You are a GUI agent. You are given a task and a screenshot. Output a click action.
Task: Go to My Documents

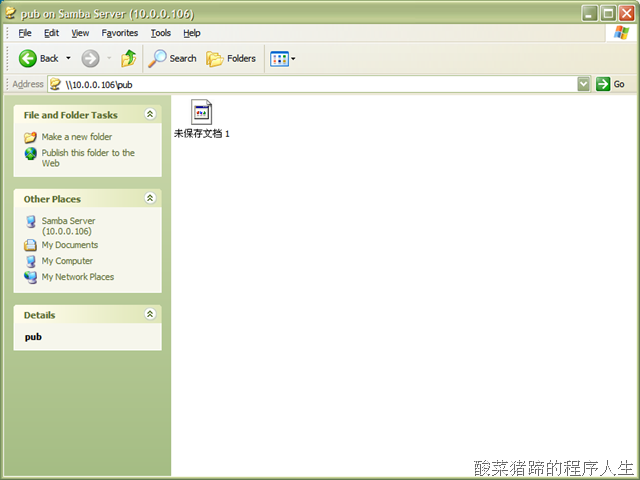tap(70, 245)
